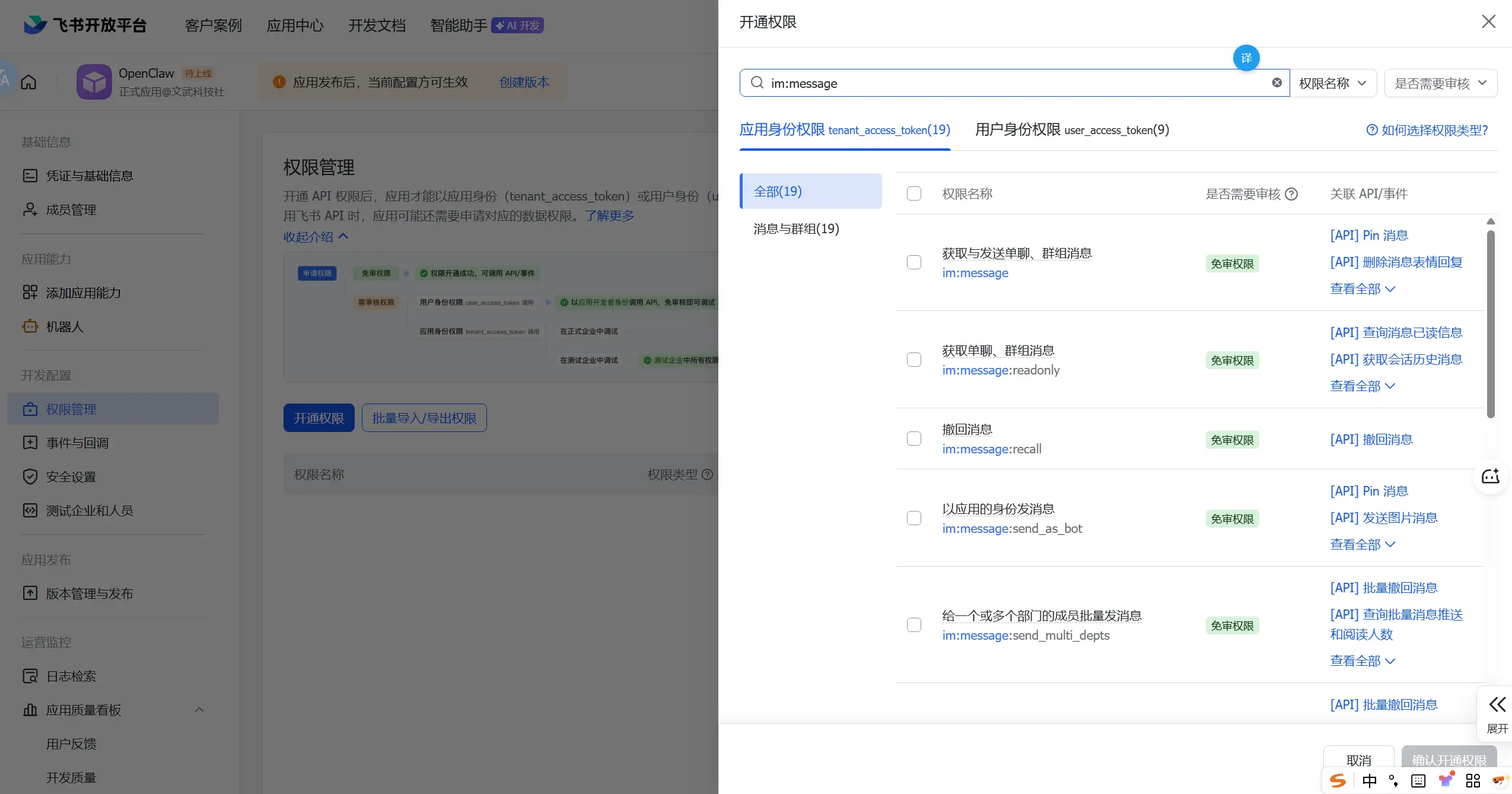Select the OpenClaw app icon
This screenshot has width=1512, height=794.
point(94,81)
